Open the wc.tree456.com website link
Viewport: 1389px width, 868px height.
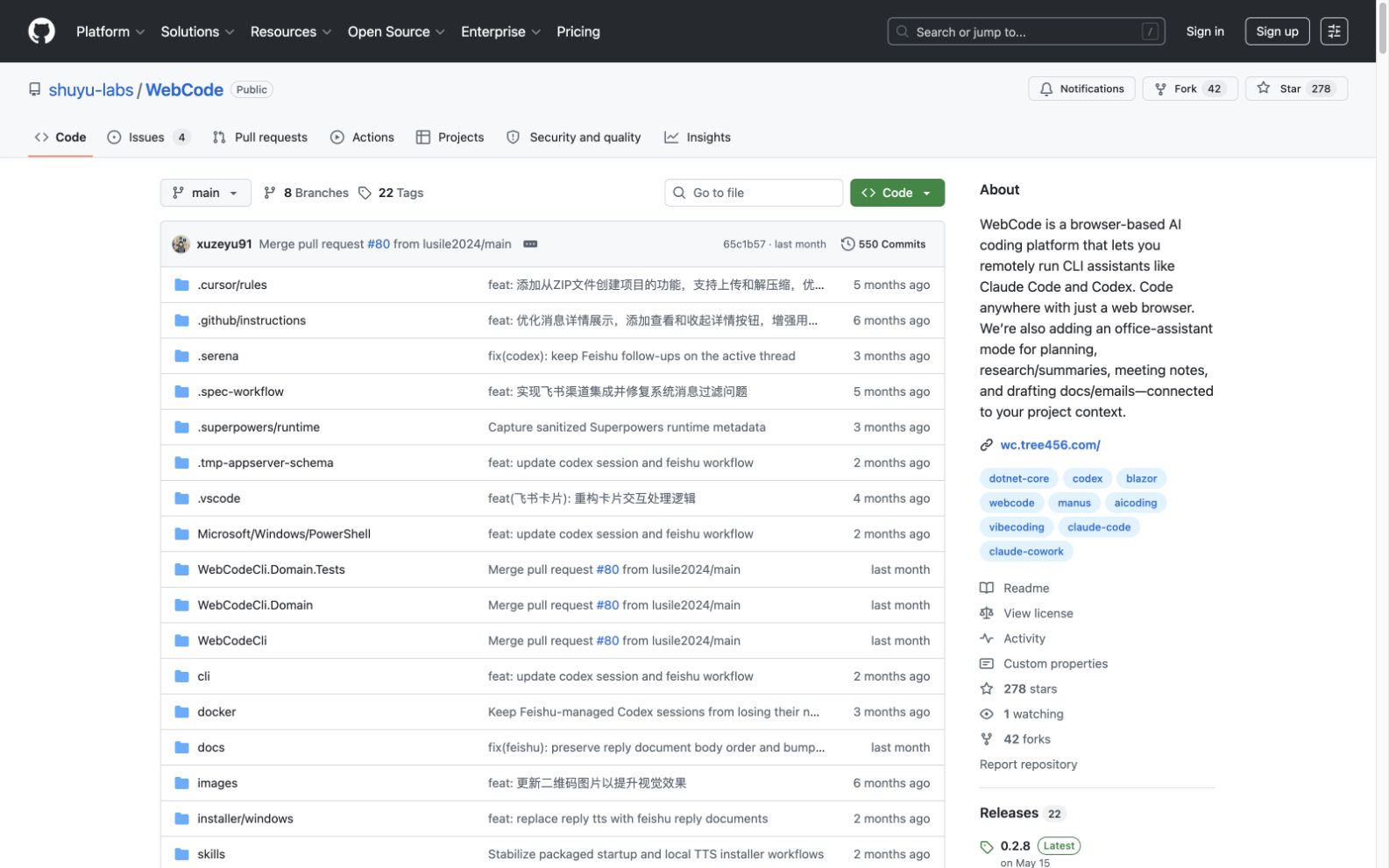coord(1050,445)
